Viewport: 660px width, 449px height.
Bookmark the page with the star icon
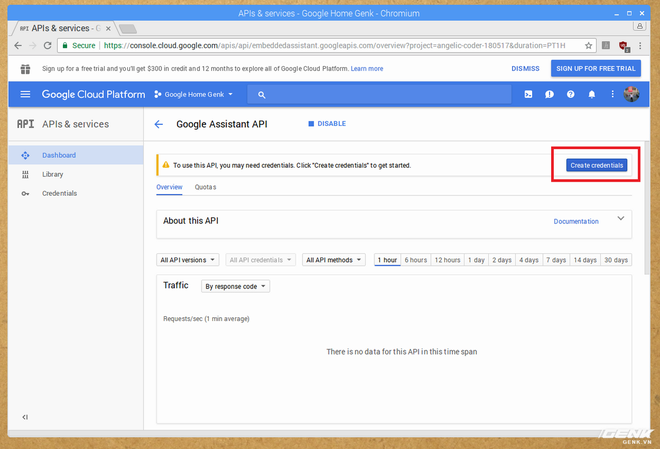pyautogui.click(x=588, y=45)
